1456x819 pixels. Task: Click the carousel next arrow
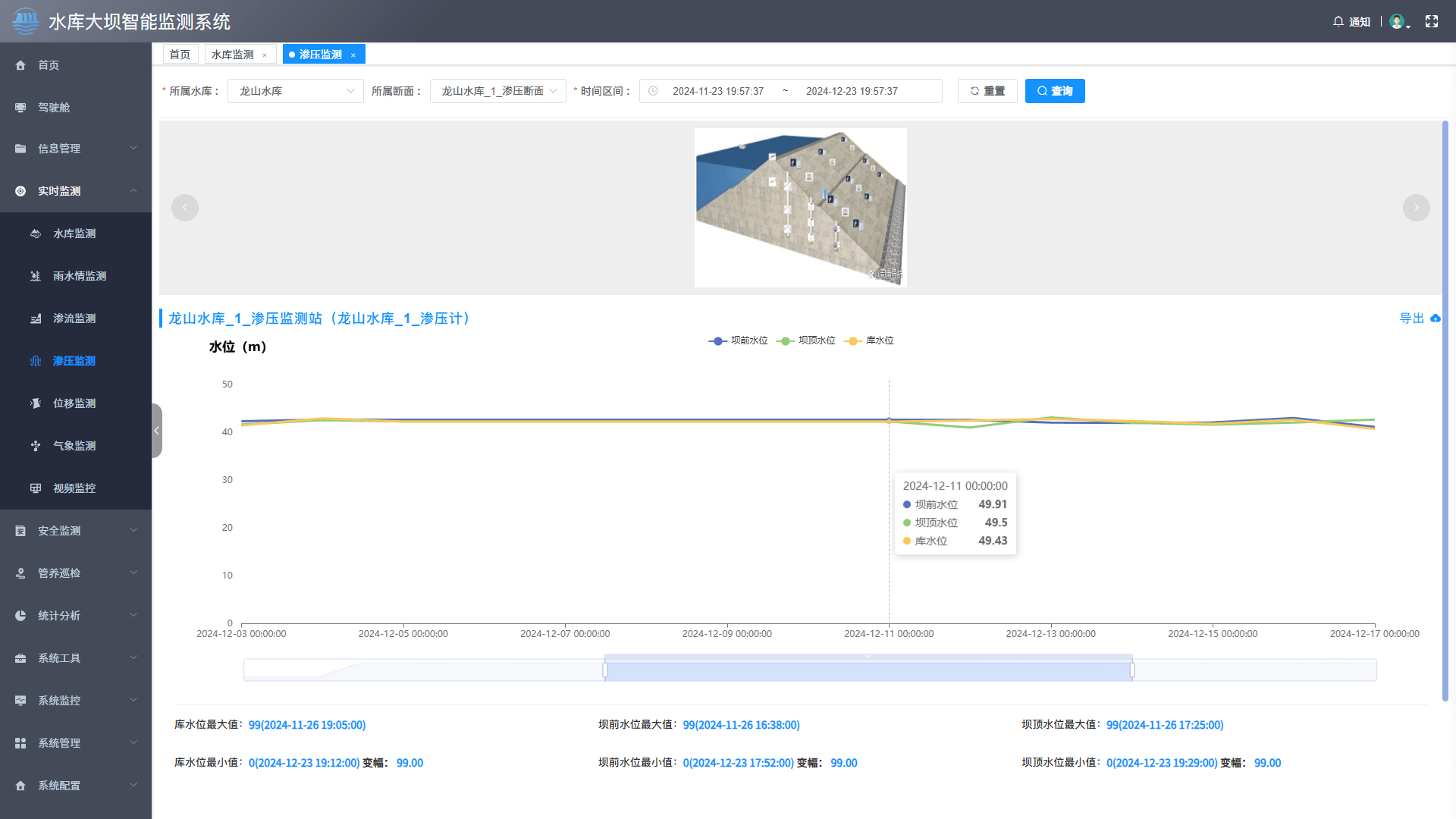click(1416, 208)
